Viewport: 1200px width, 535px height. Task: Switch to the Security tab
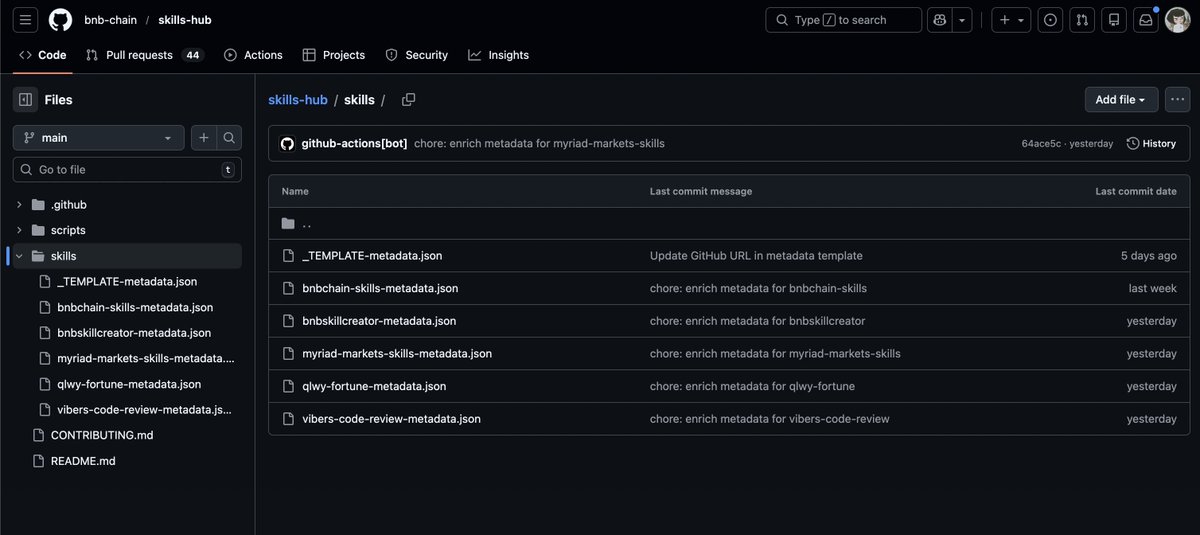click(417, 55)
